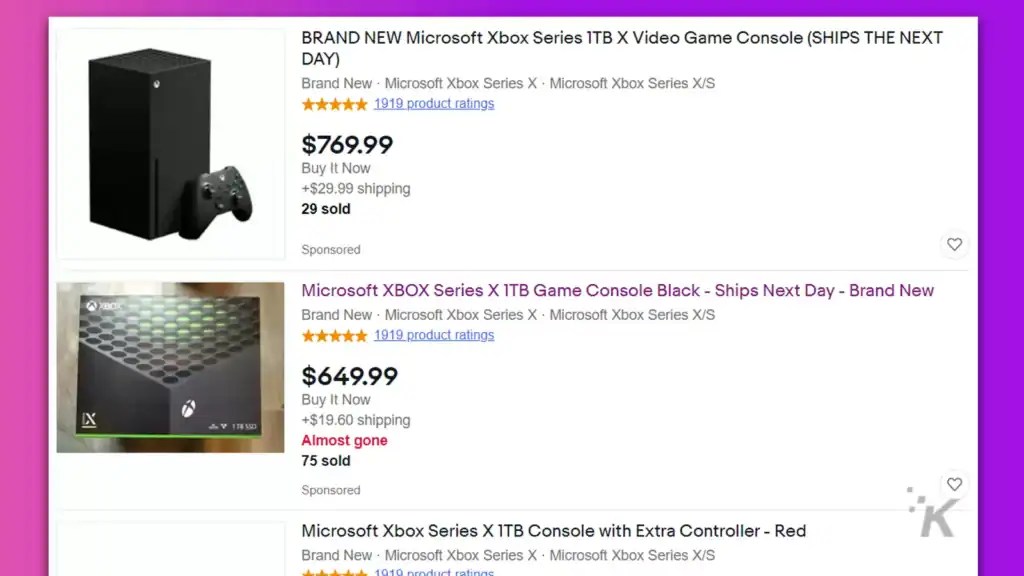This screenshot has width=1024, height=576.
Task: Select Buy It Now on the $649.99 listing
Action: click(335, 399)
